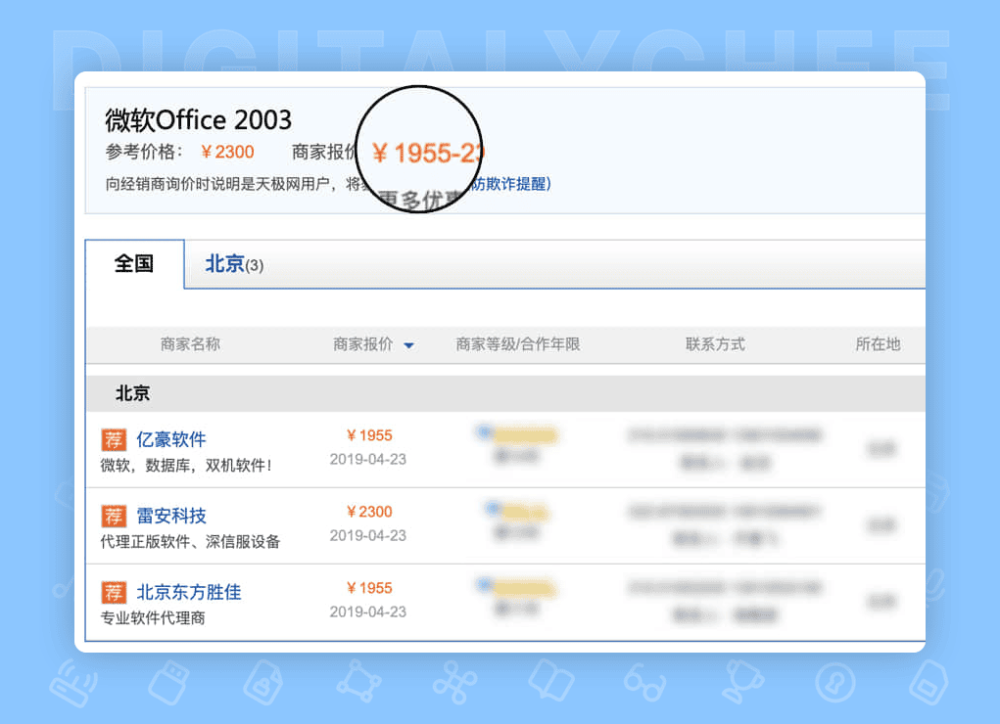The width and height of the screenshot is (1000, 724).
Task: Click description 代理正版软件、深信服设备
Action: 190,542
